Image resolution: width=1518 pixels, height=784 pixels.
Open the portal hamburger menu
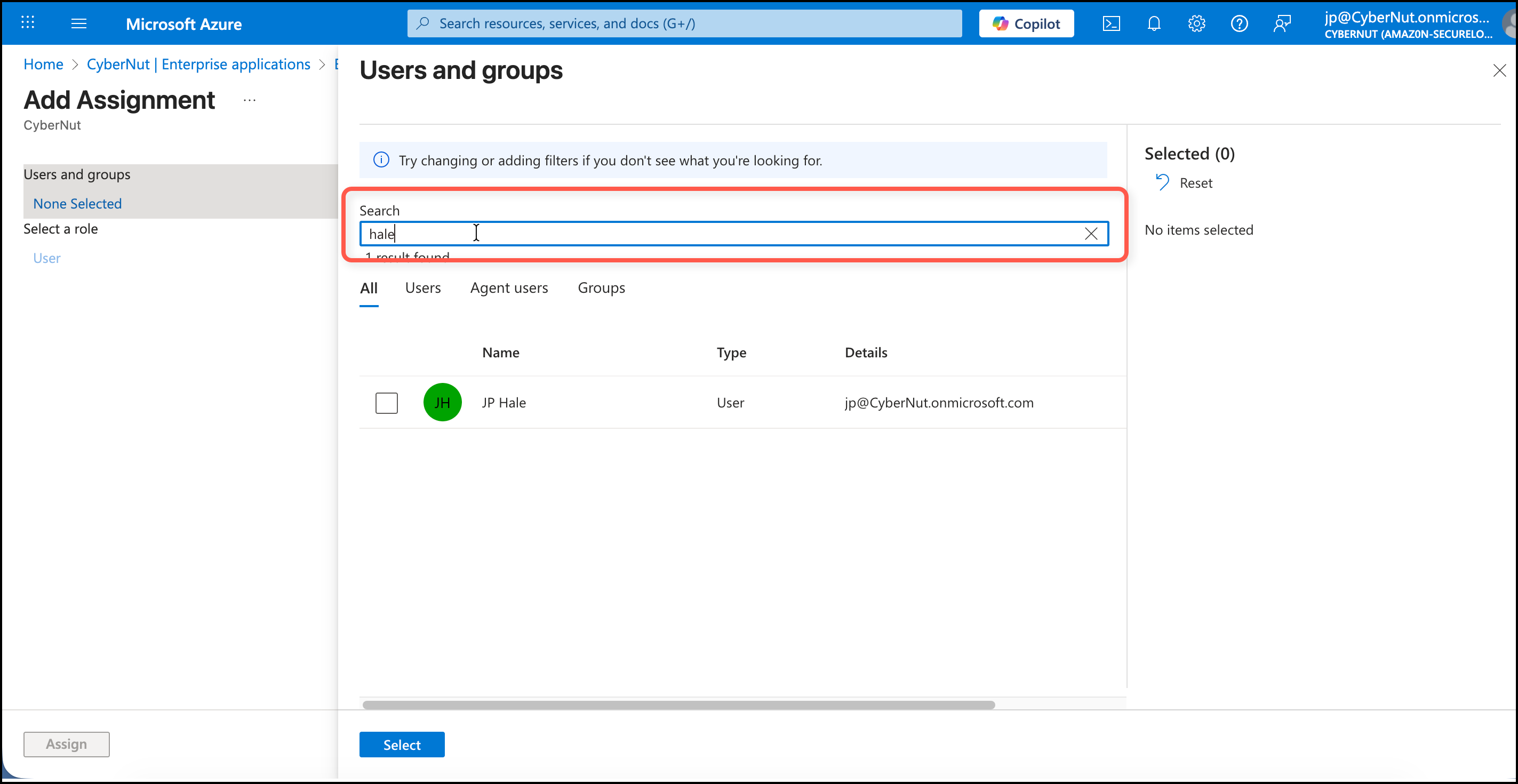point(78,23)
